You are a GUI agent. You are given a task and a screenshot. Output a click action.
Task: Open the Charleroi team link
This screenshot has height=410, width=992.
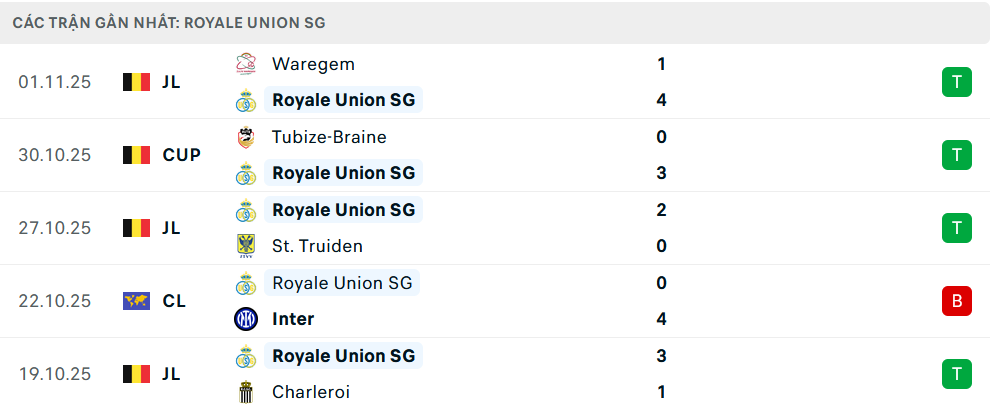click(x=311, y=392)
